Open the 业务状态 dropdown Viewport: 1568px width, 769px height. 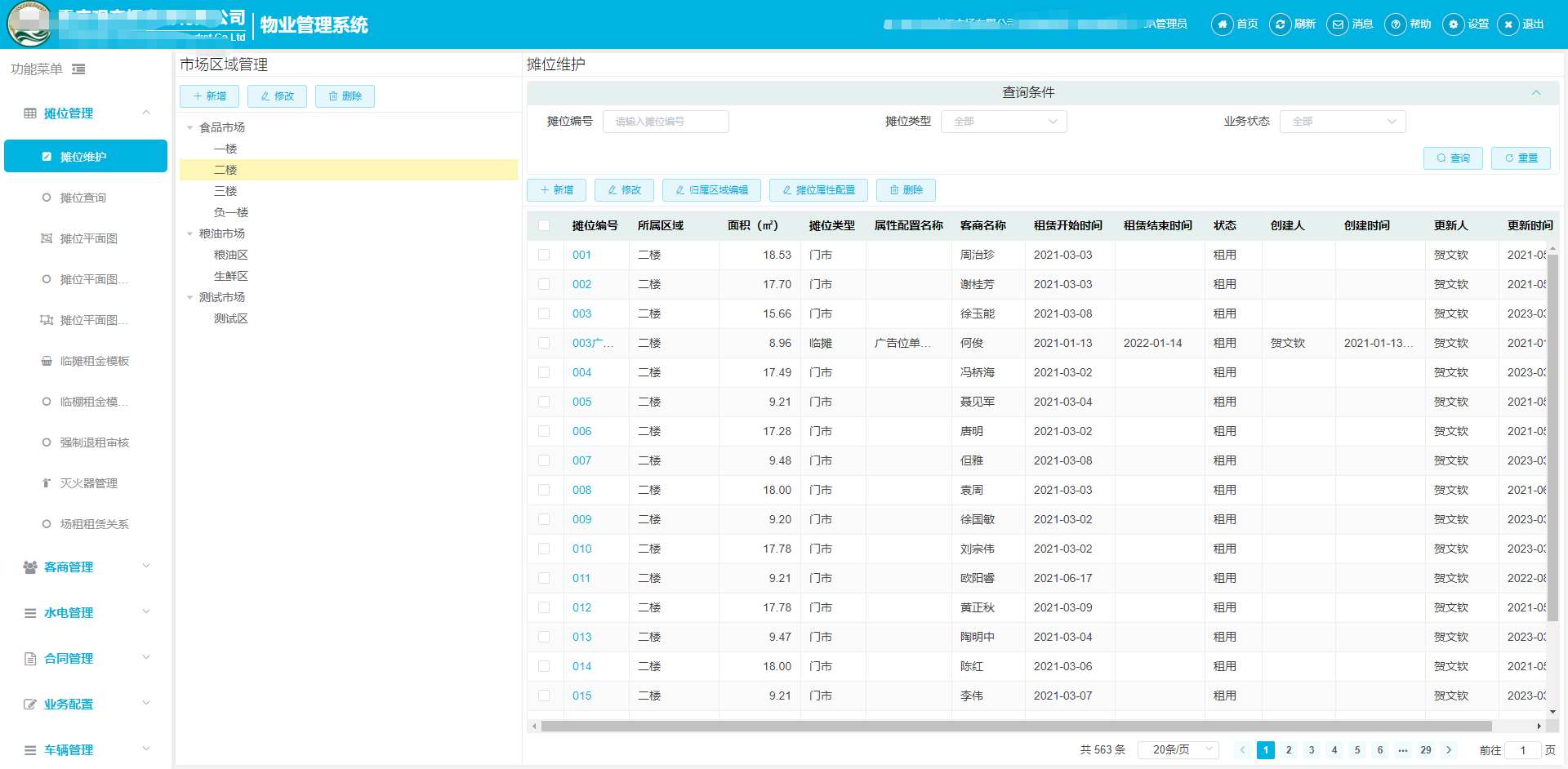tap(1343, 122)
